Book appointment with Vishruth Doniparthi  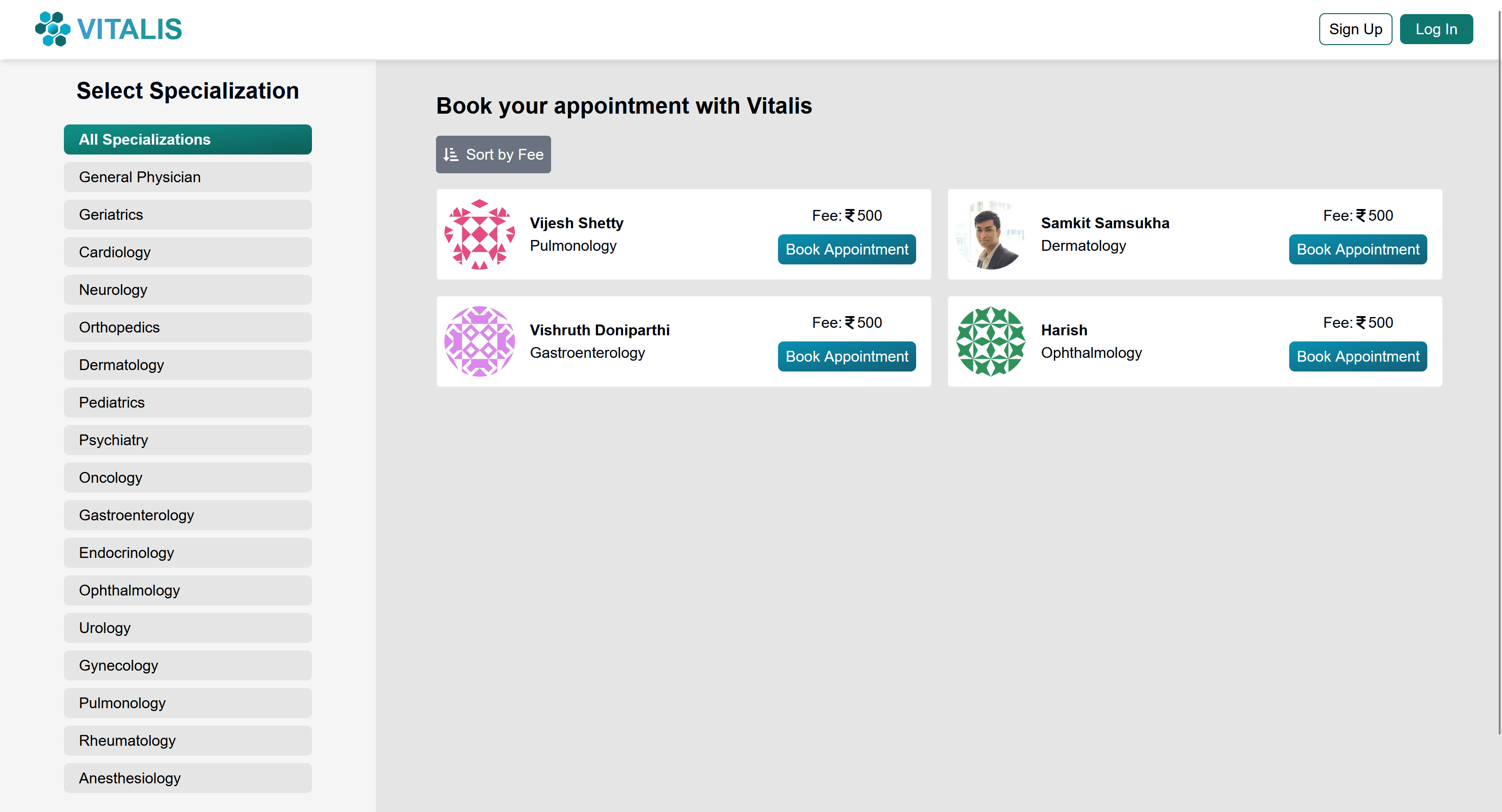coord(847,357)
